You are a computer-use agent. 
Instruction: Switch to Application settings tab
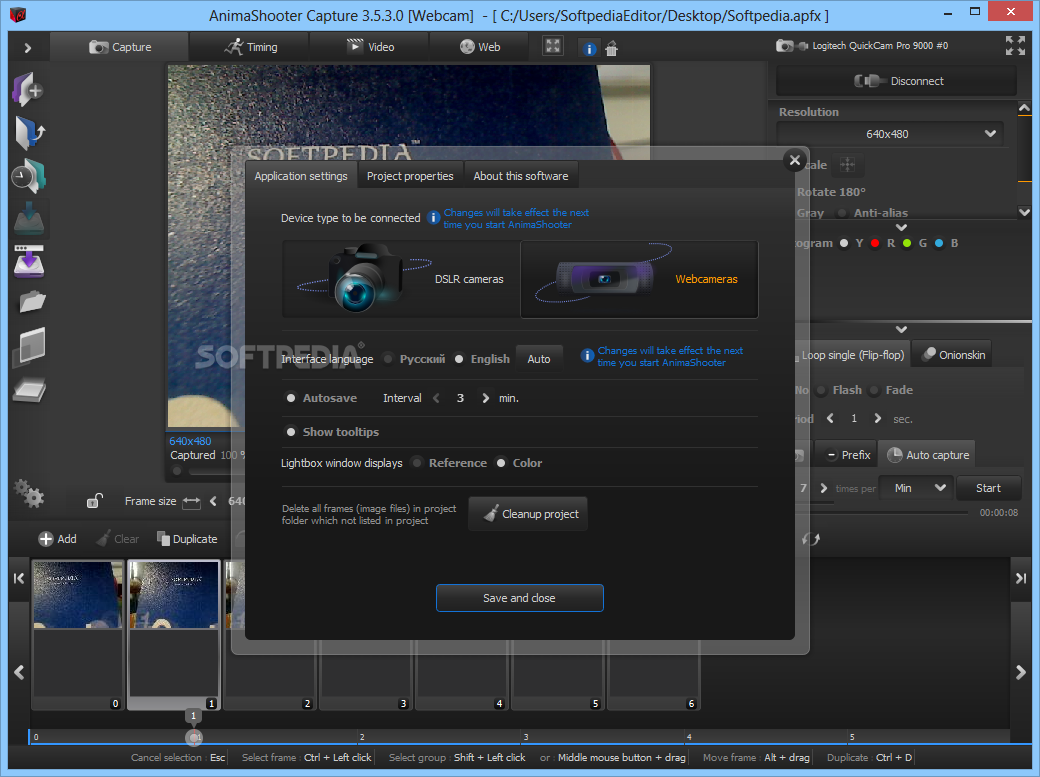(301, 176)
